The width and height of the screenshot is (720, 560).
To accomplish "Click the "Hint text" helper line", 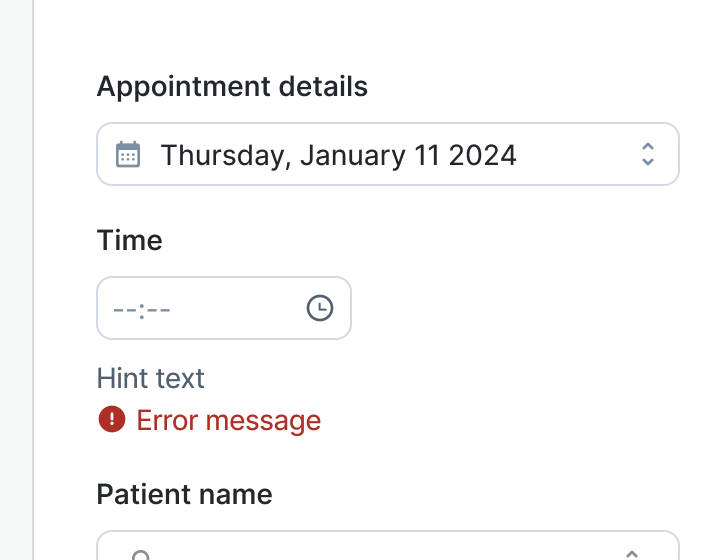I will click(151, 378).
